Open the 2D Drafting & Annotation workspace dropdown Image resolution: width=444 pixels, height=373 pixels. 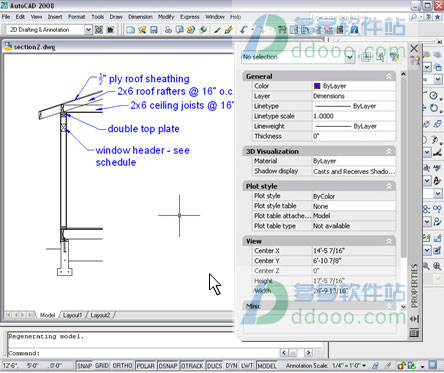88,30
